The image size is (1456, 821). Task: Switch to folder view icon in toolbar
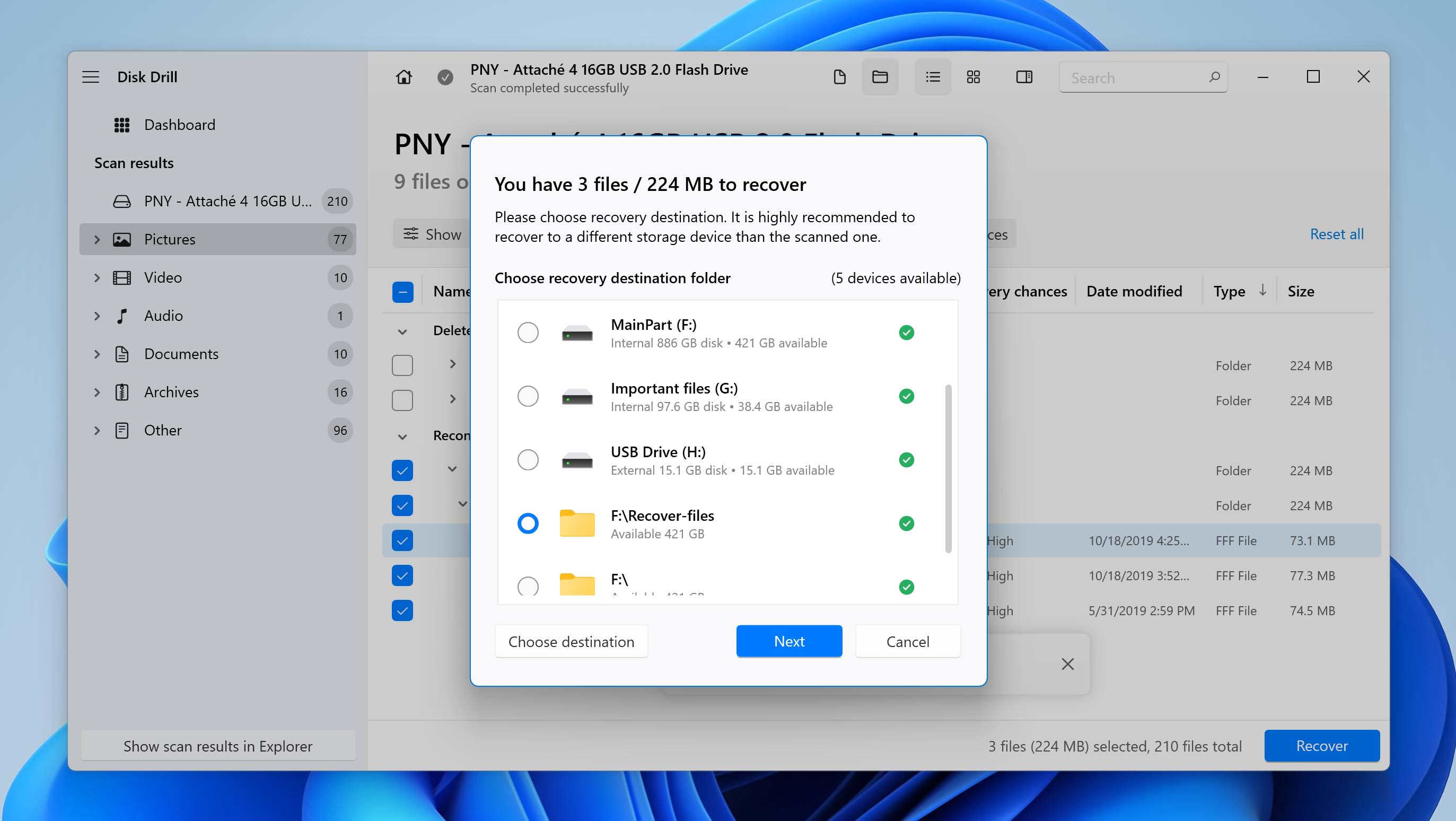tap(880, 77)
